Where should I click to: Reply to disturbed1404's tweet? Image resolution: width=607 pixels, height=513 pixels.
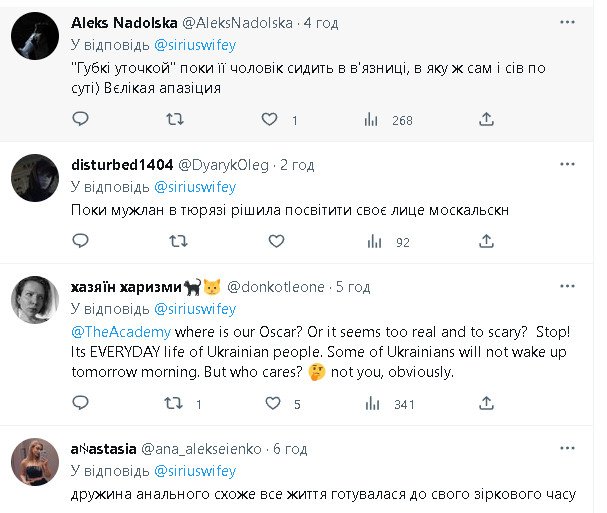pos(81,240)
